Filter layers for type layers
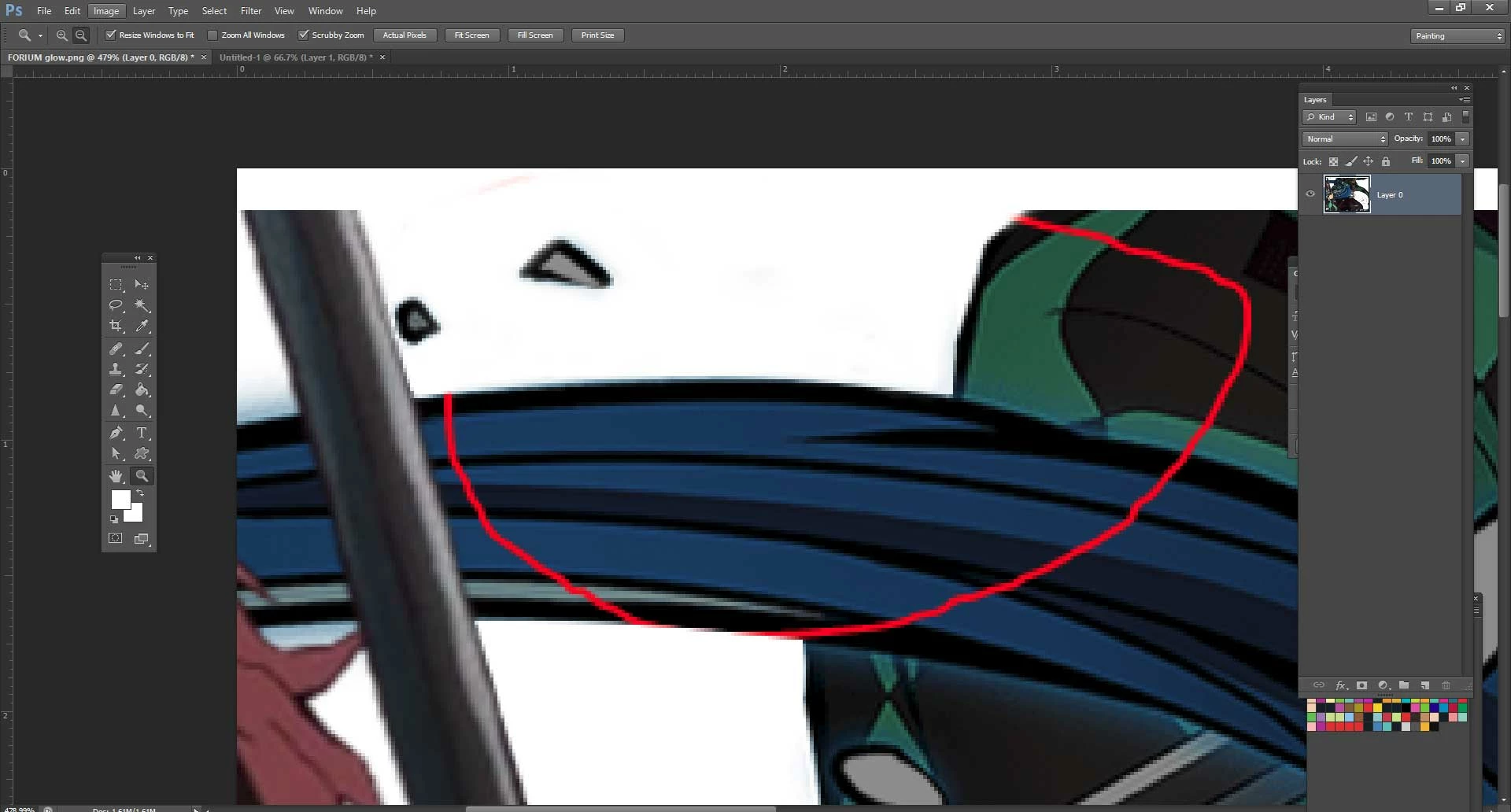The width and height of the screenshot is (1511, 812). [x=1409, y=117]
